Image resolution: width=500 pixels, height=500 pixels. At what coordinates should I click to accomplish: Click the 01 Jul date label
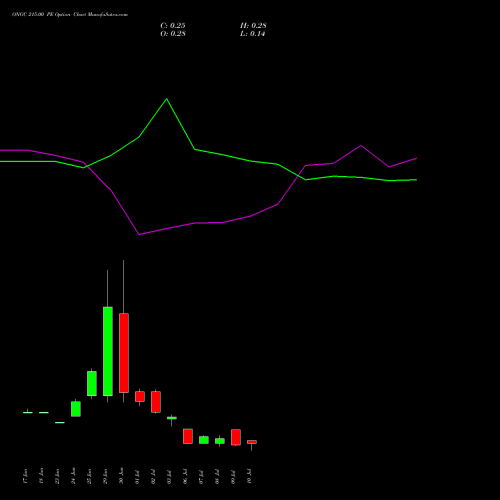[x=137, y=476]
